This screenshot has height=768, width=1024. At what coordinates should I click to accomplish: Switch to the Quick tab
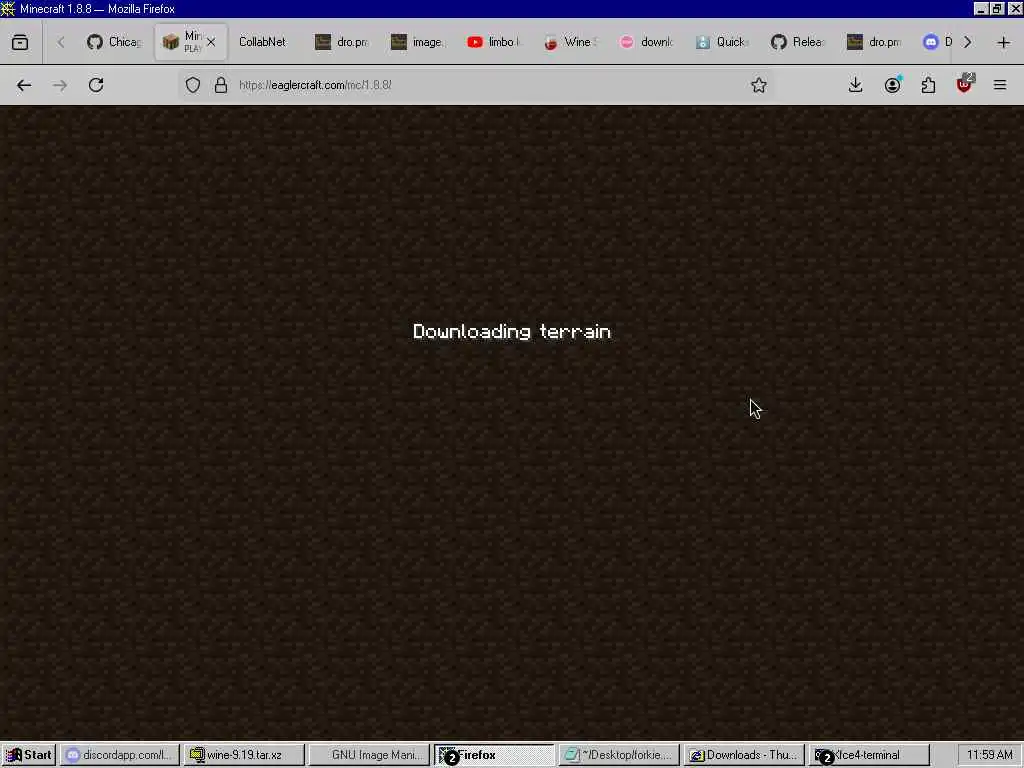pyautogui.click(x=722, y=42)
